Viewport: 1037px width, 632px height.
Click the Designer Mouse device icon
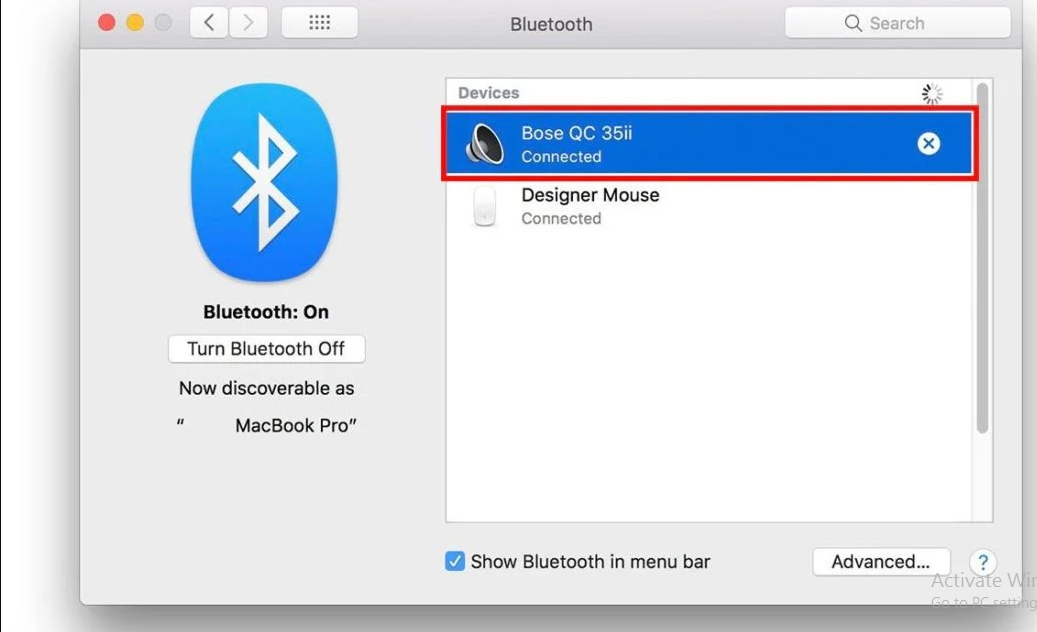tap(485, 206)
